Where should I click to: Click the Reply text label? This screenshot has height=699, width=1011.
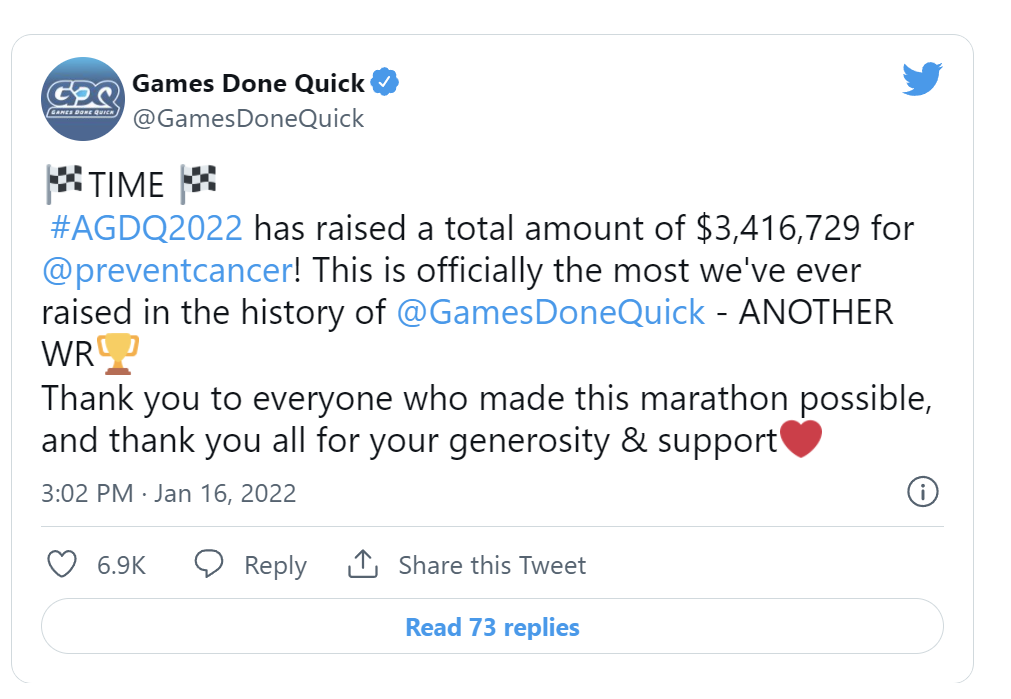coord(275,565)
